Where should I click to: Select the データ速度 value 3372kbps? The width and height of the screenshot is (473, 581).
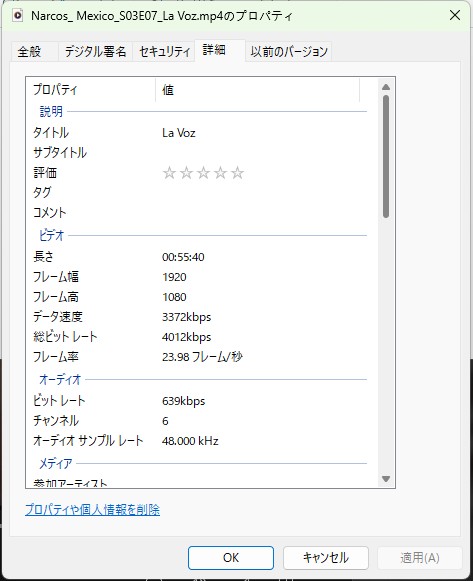click(x=186, y=317)
